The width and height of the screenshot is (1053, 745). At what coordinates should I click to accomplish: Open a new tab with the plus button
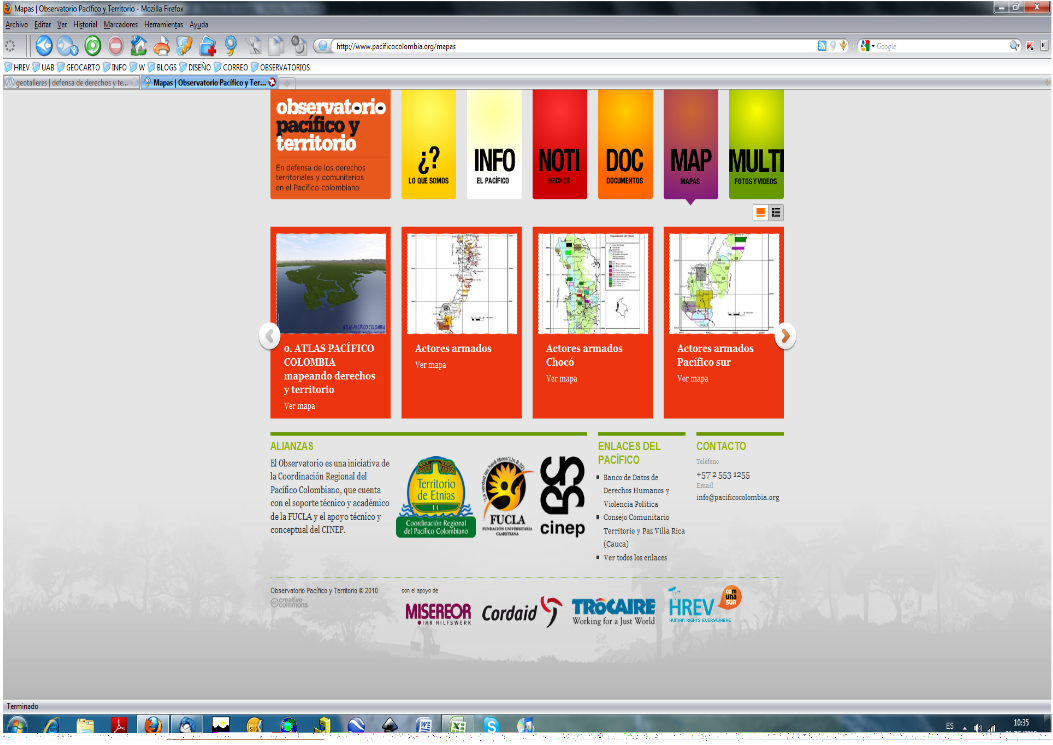pos(287,83)
